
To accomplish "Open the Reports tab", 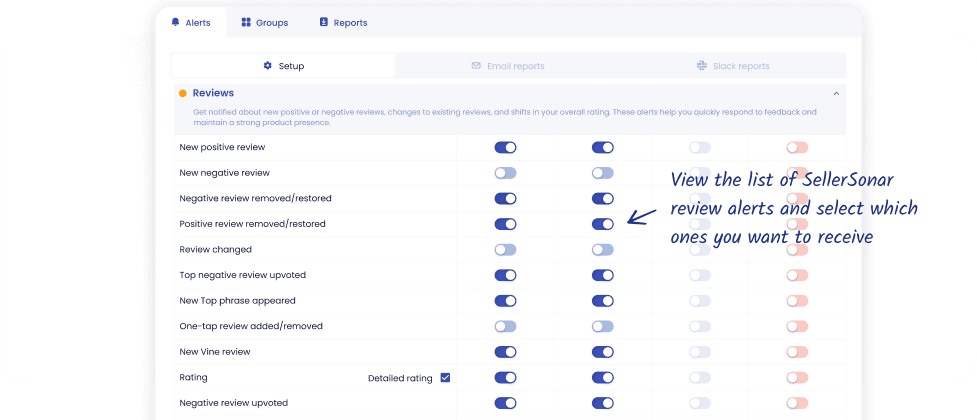I will coord(343,23).
